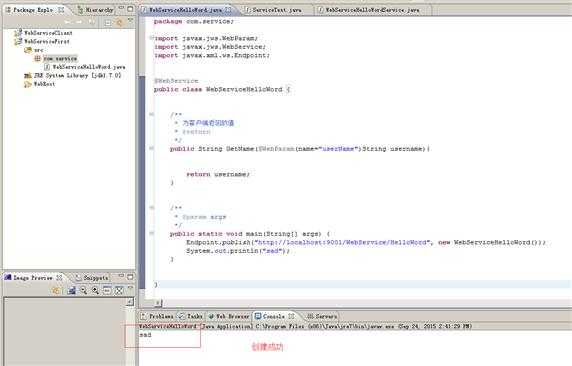Open the Problems tab
The width and height of the screenshot is (572, 366).
tap(158, 316)
